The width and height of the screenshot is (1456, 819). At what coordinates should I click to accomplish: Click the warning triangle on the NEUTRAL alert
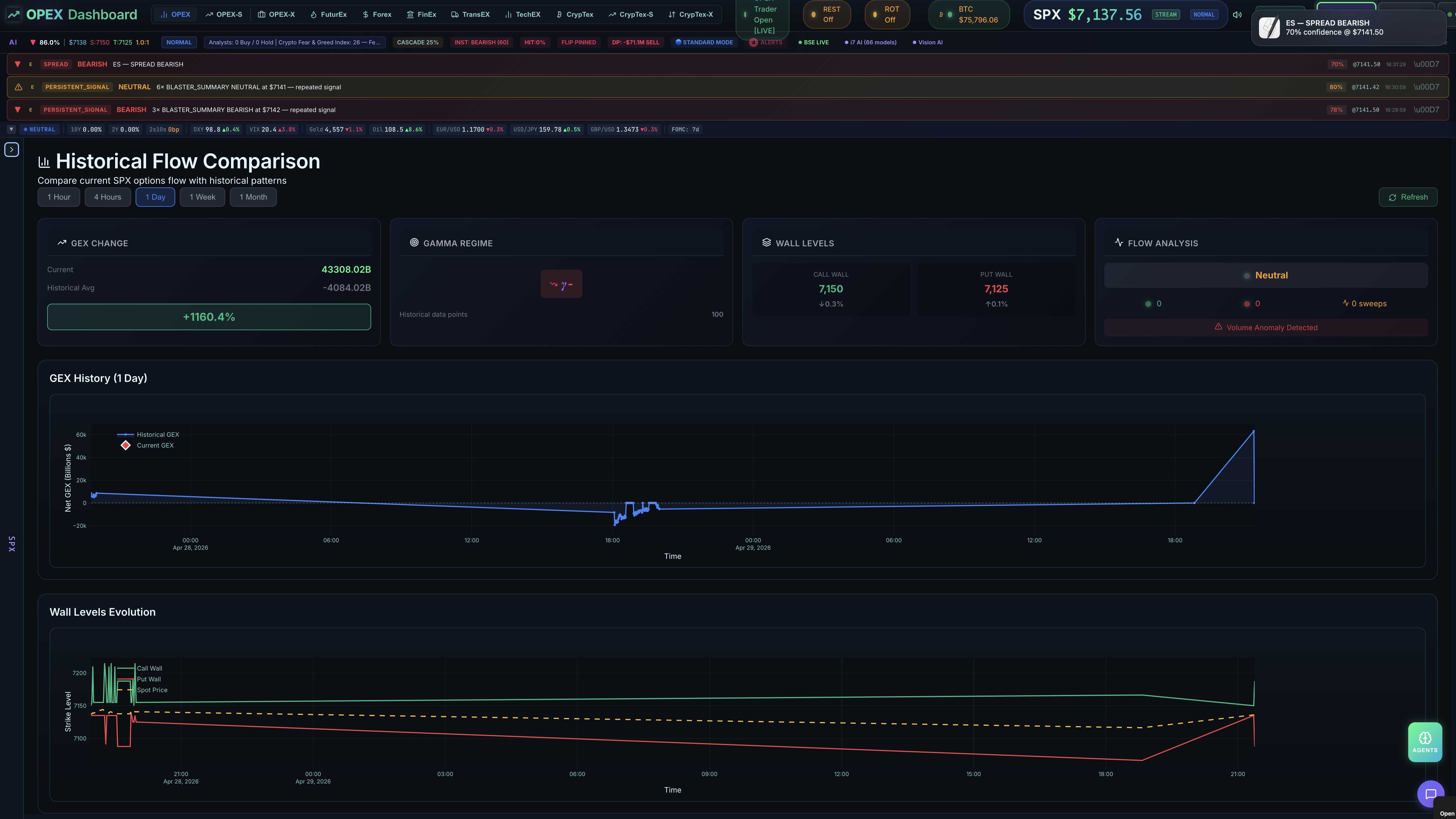(x=18, y=87)
